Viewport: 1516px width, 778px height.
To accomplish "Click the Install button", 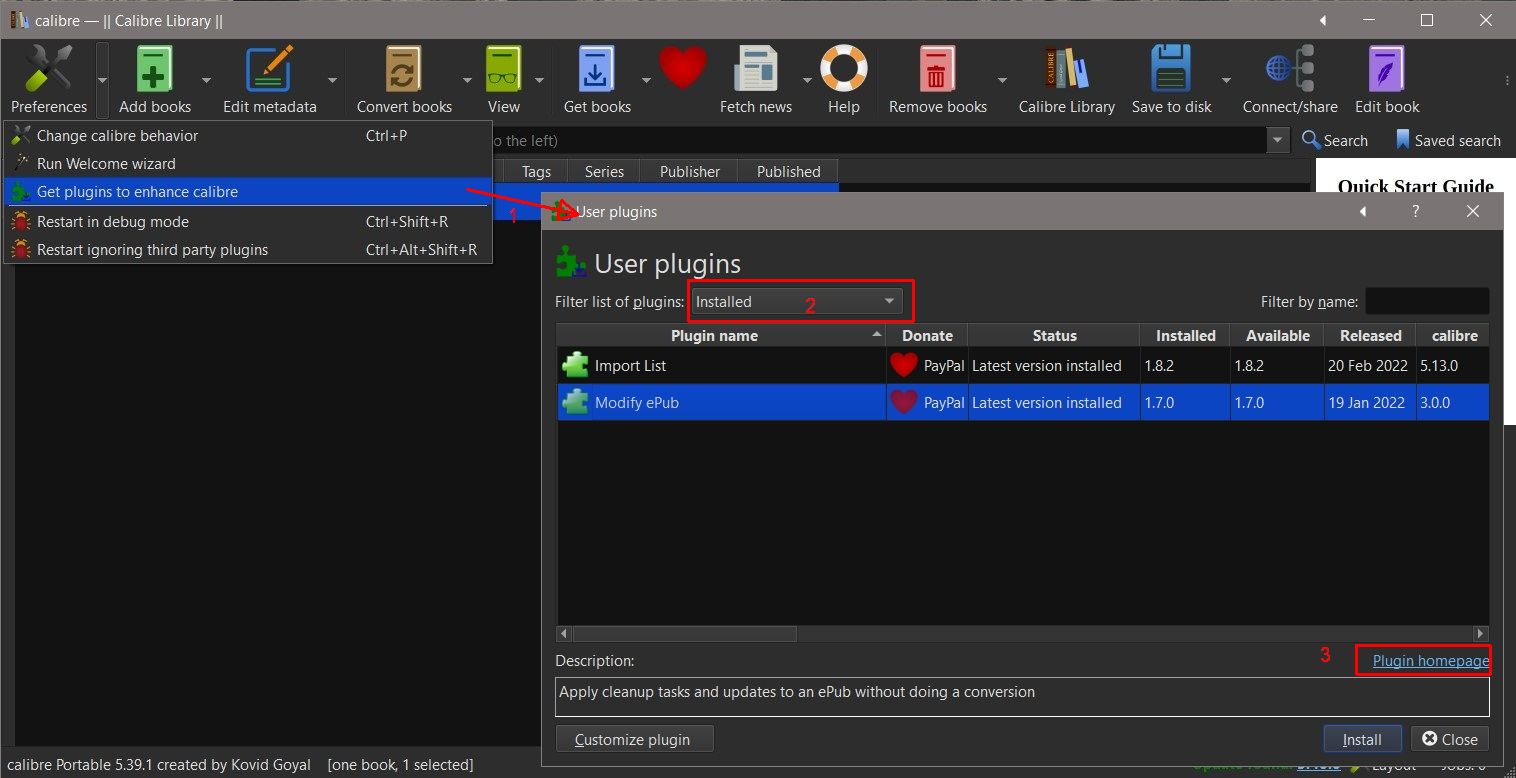I will [1362, 739].
